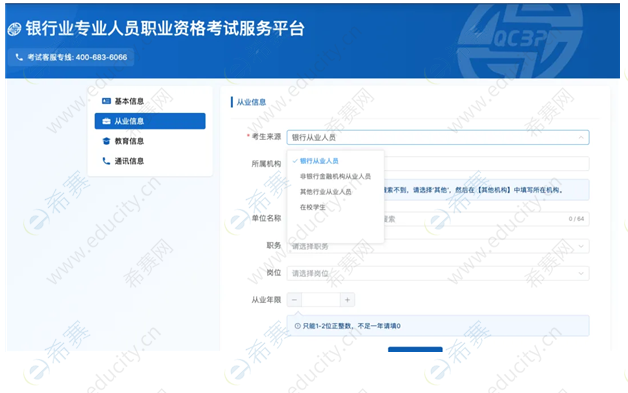Click the graduation cap icon beside 教育信息
This screenshot has width=628, height=393.
tap(106, 141)
